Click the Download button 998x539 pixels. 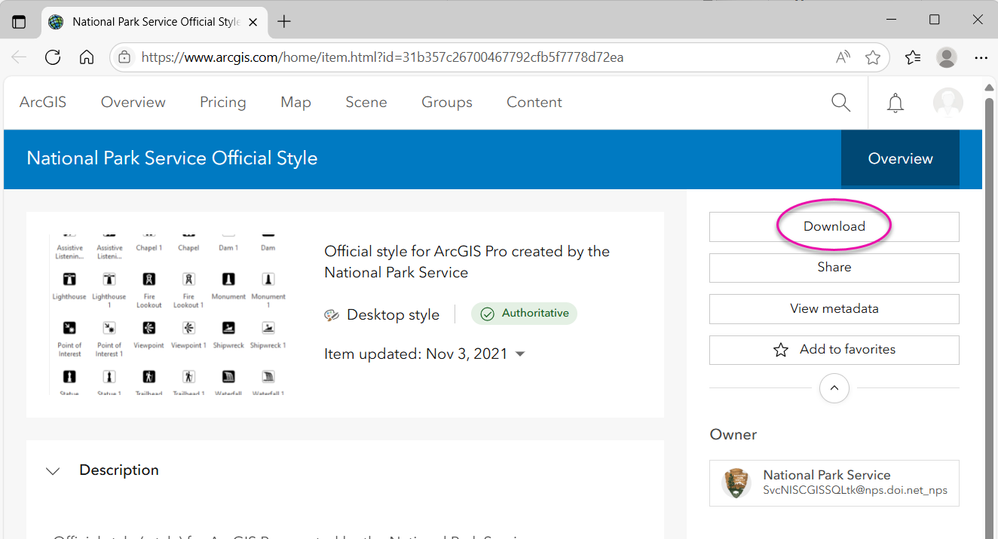pos(834,227)
